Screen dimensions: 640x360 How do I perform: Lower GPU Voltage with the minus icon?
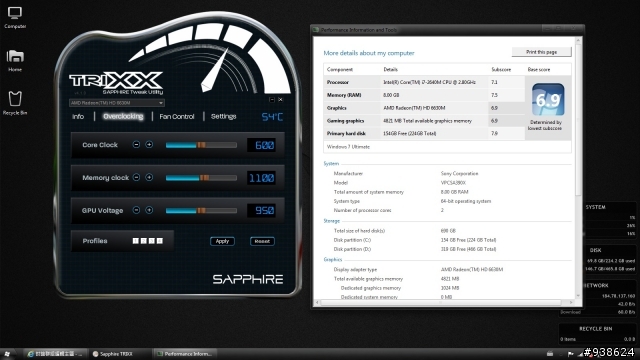click(136, 210)
